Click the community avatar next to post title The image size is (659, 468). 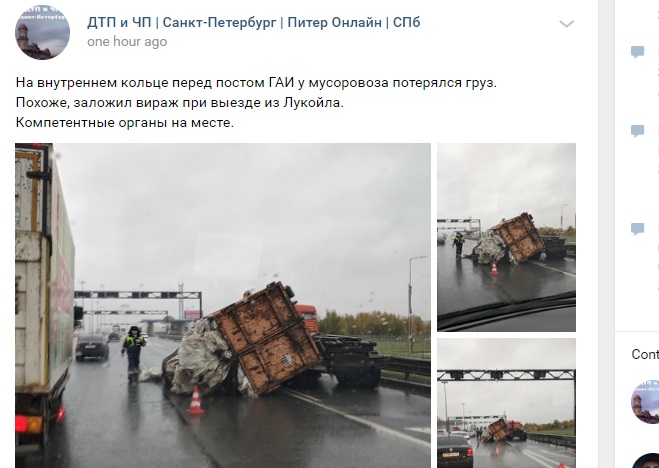(42, 32)
